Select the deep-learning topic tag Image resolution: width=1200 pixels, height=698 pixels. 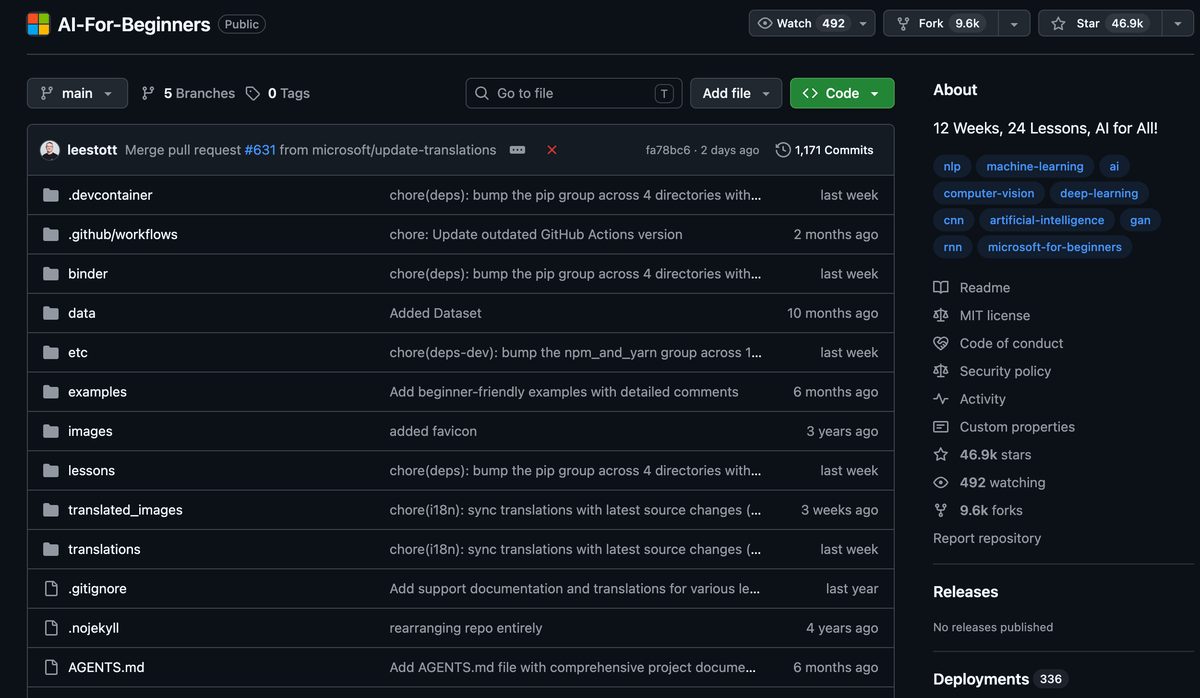click(1099, 194)
